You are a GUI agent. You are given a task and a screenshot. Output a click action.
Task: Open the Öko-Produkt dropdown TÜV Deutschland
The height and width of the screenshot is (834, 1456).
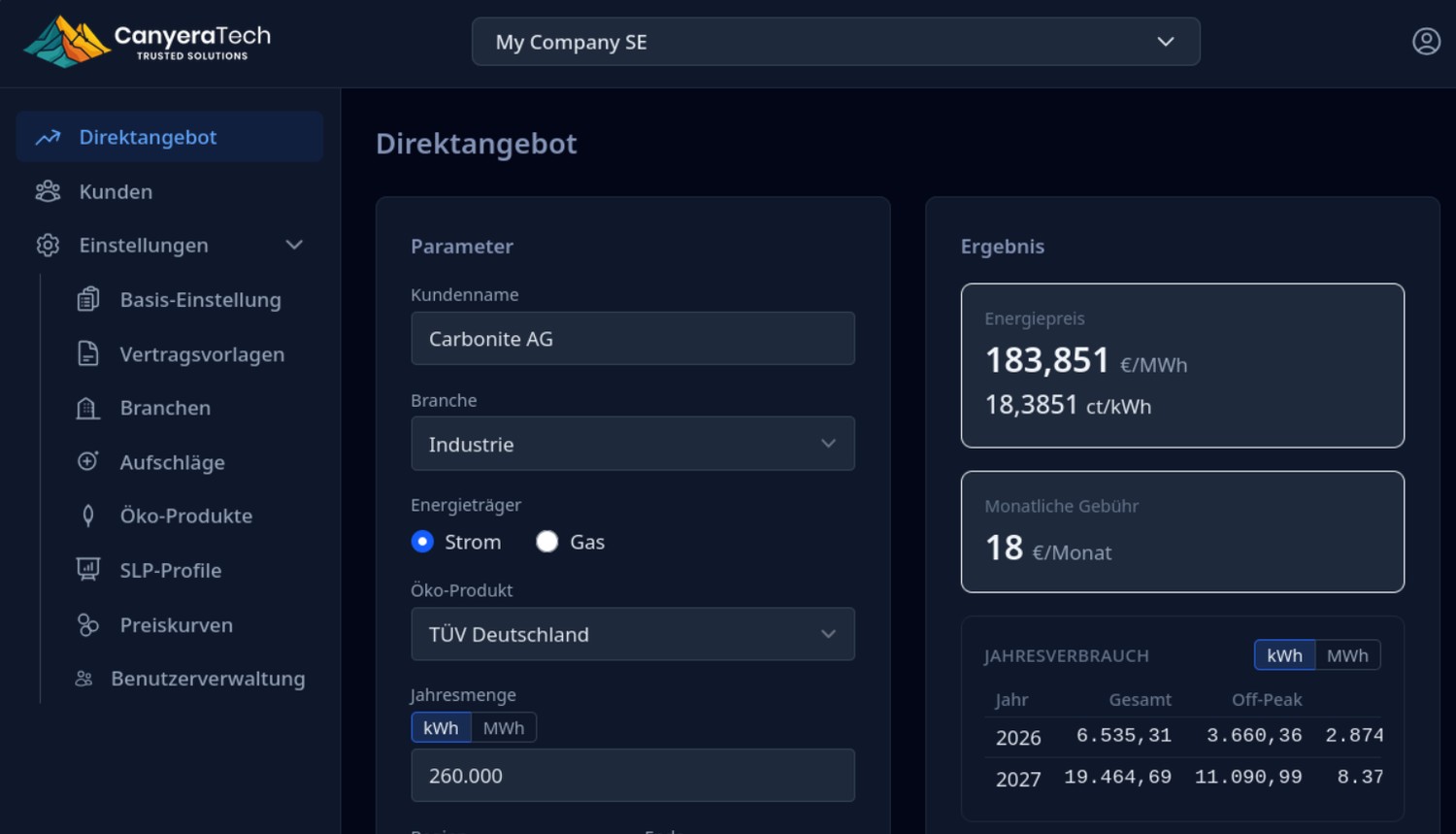[x=633, y=634]
